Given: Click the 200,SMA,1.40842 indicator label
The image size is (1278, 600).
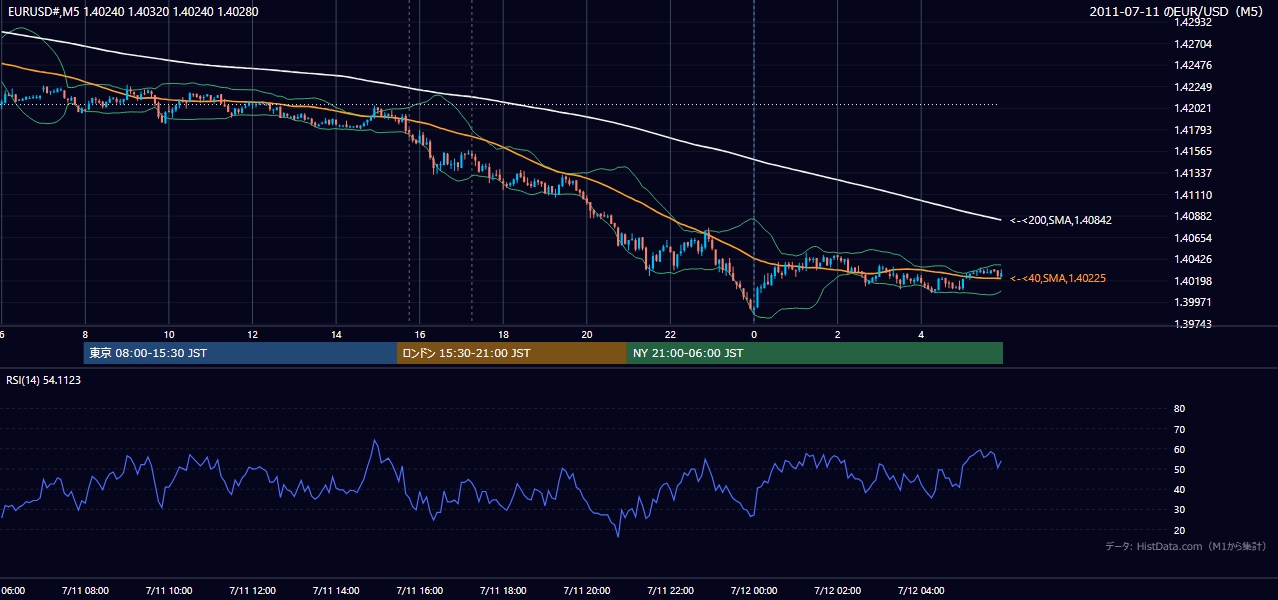Looking at the screenshot, I should 1061,220.
